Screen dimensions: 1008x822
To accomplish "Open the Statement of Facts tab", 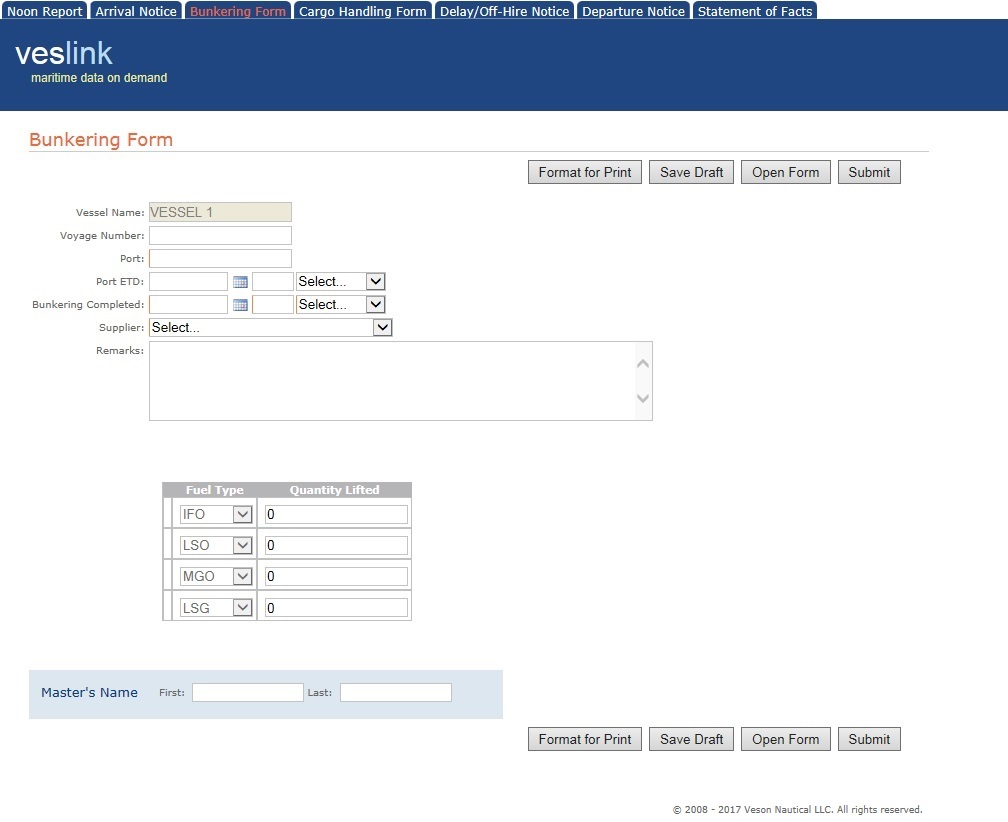I will pos(754,10).
